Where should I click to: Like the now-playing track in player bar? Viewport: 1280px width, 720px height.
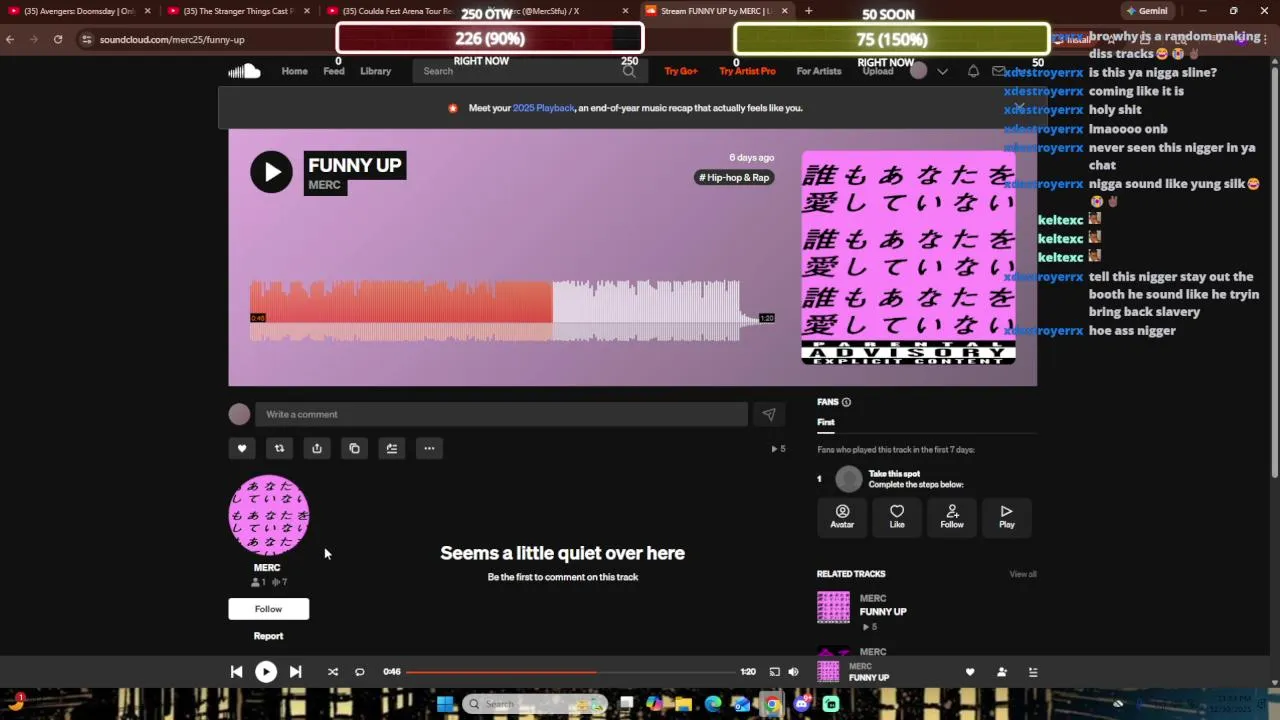tap(969, 672)
